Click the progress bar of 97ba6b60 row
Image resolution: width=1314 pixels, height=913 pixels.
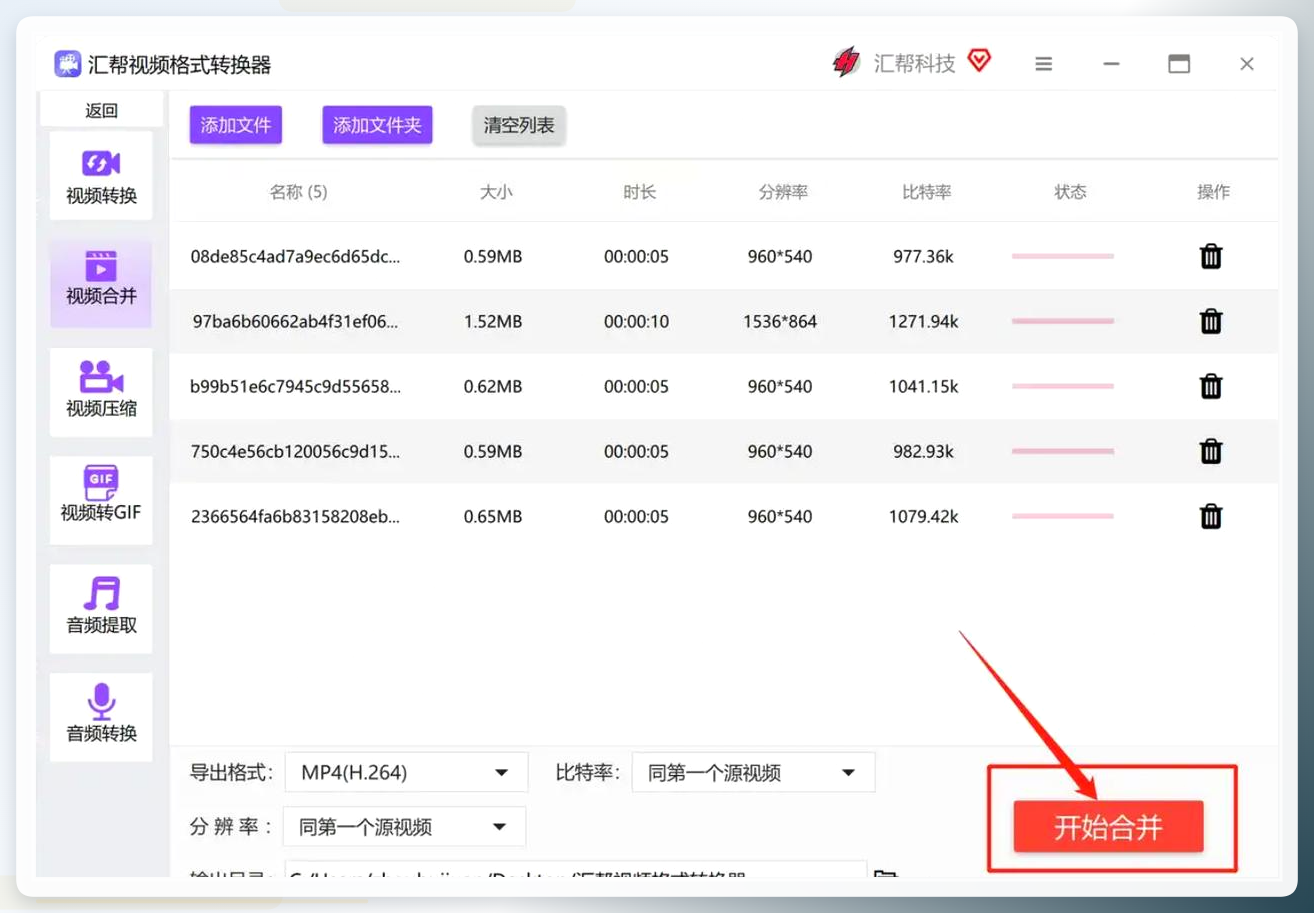[1062, 321]
